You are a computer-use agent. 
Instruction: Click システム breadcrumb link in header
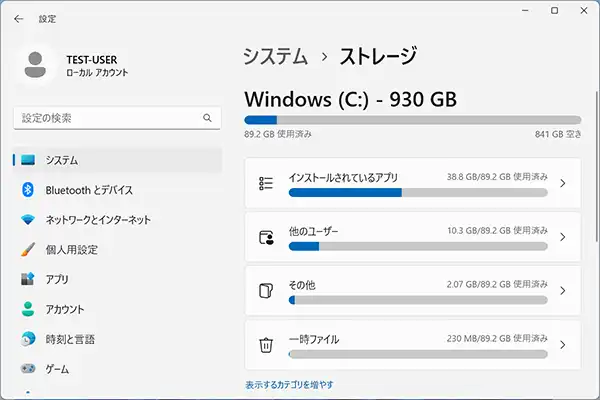[275, 57]
